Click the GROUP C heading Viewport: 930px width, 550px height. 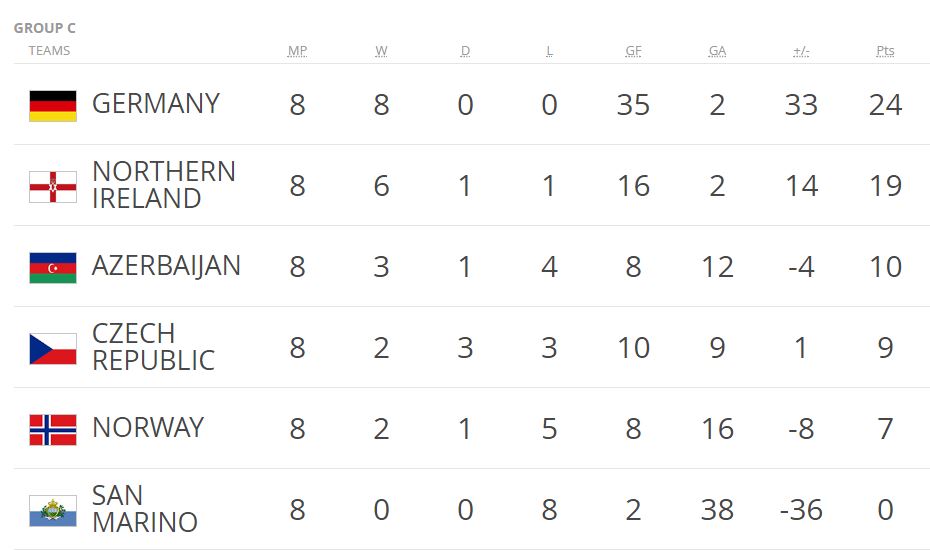point(44,28)
